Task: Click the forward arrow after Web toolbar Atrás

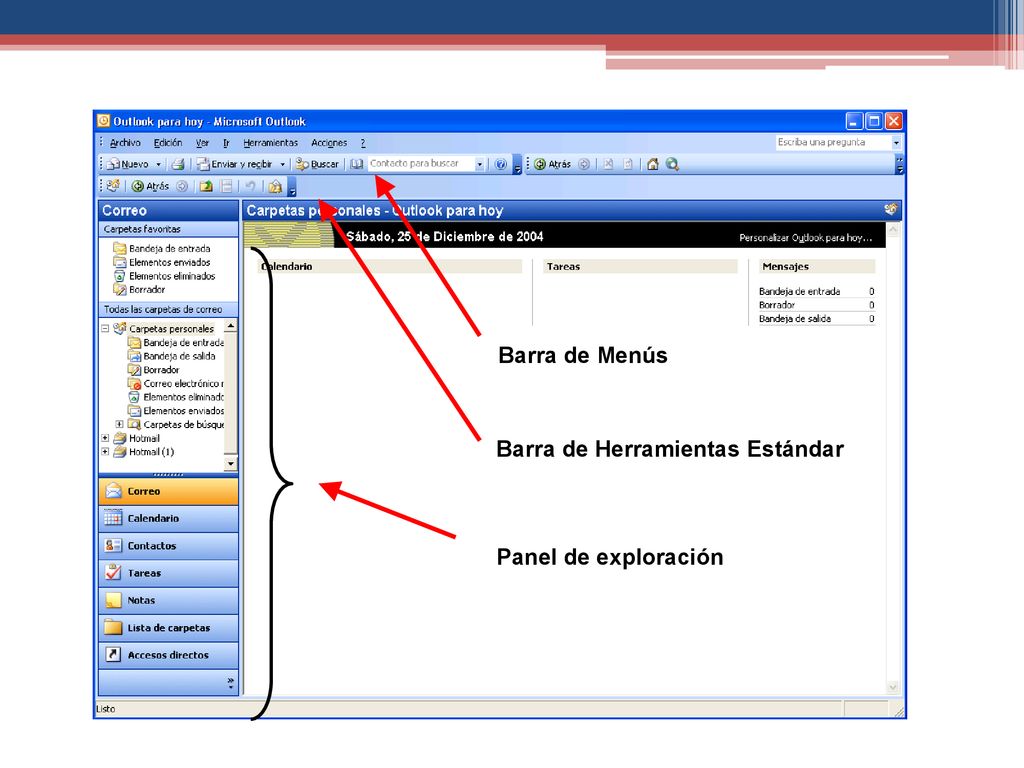Action: (x=584, y=164)
